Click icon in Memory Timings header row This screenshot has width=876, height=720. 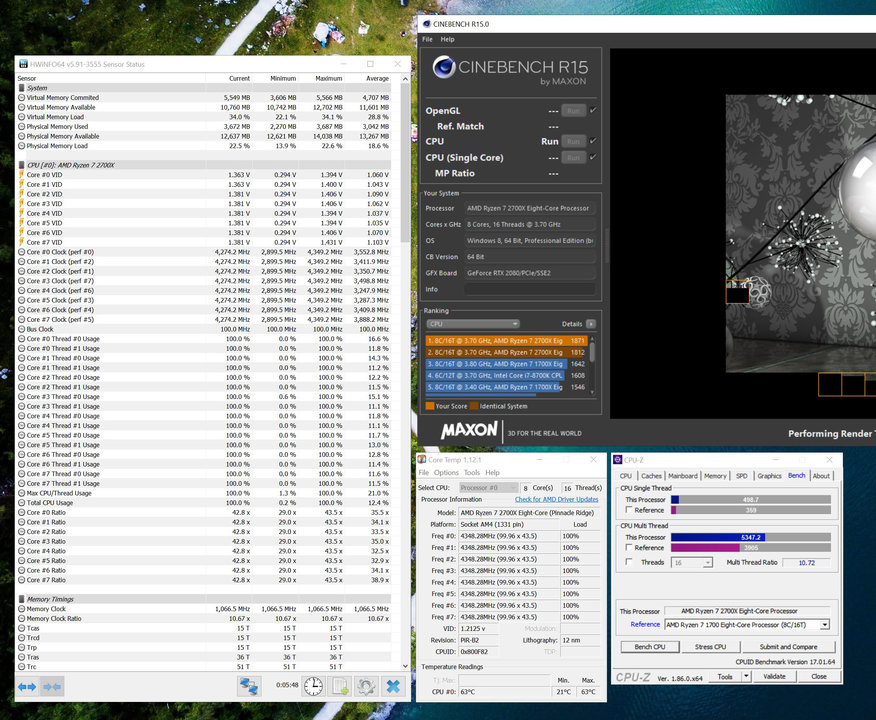[x=22, y=599]
